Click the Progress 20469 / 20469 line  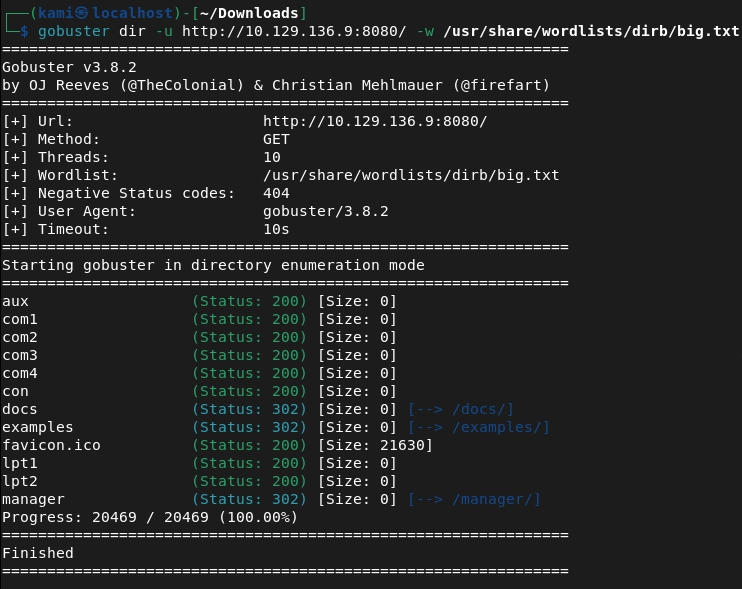pyautogui.click(x=150, y=517)
